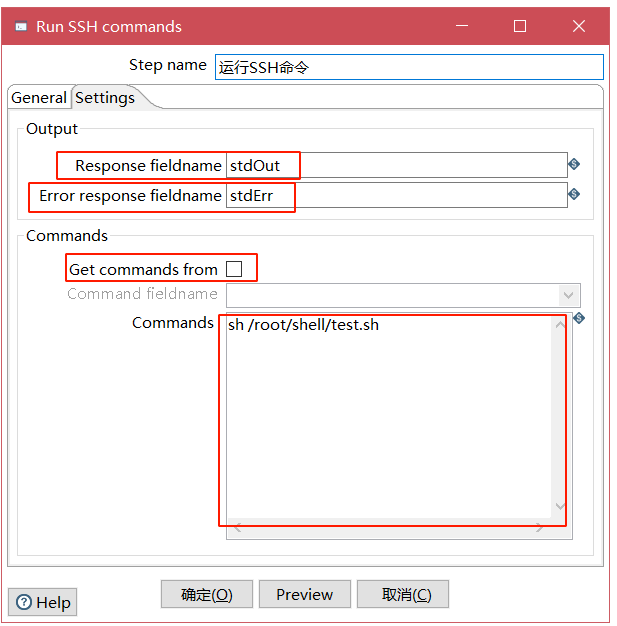This screenshot has height=626, width=617.
Task: Enable the Get commands from checkbox
Action: pyautogui.click(x=234, y=269)
